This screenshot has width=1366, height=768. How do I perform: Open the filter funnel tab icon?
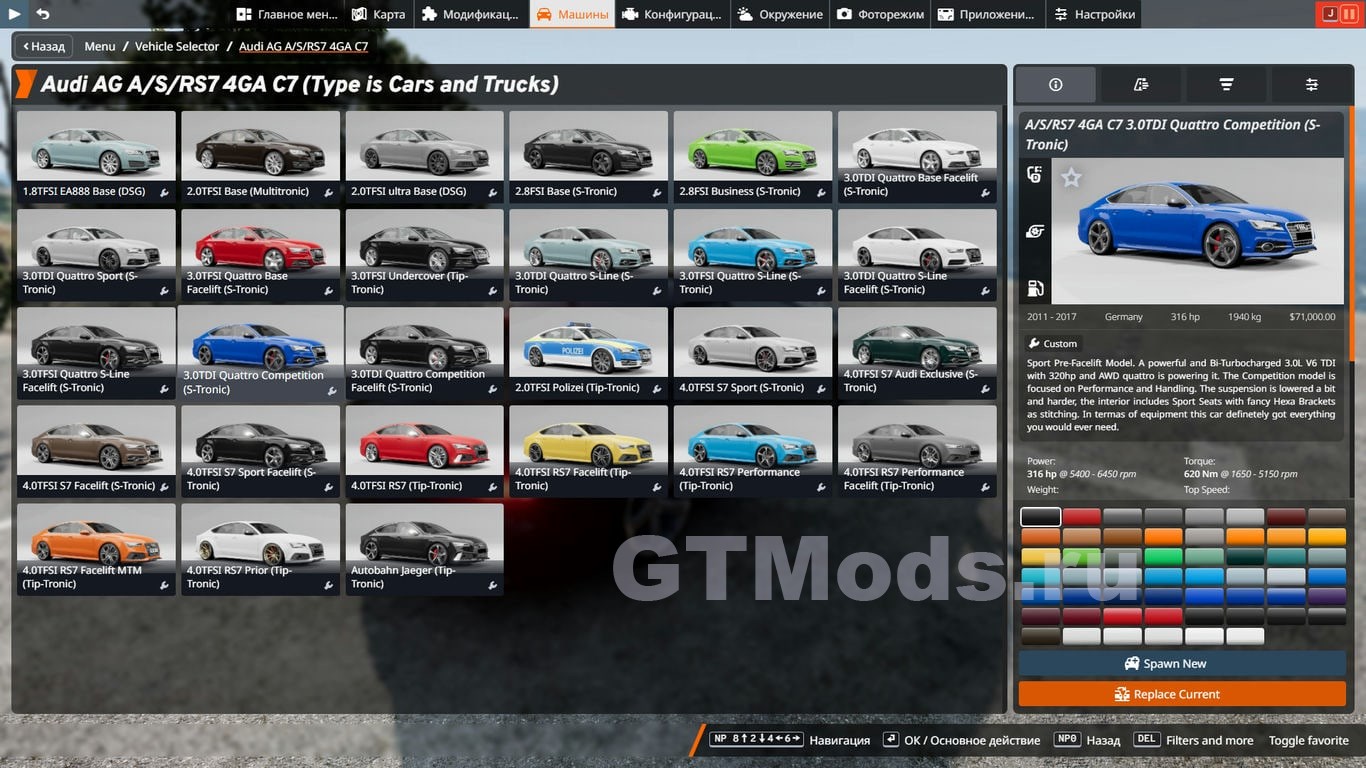[x=1226, y=85]
